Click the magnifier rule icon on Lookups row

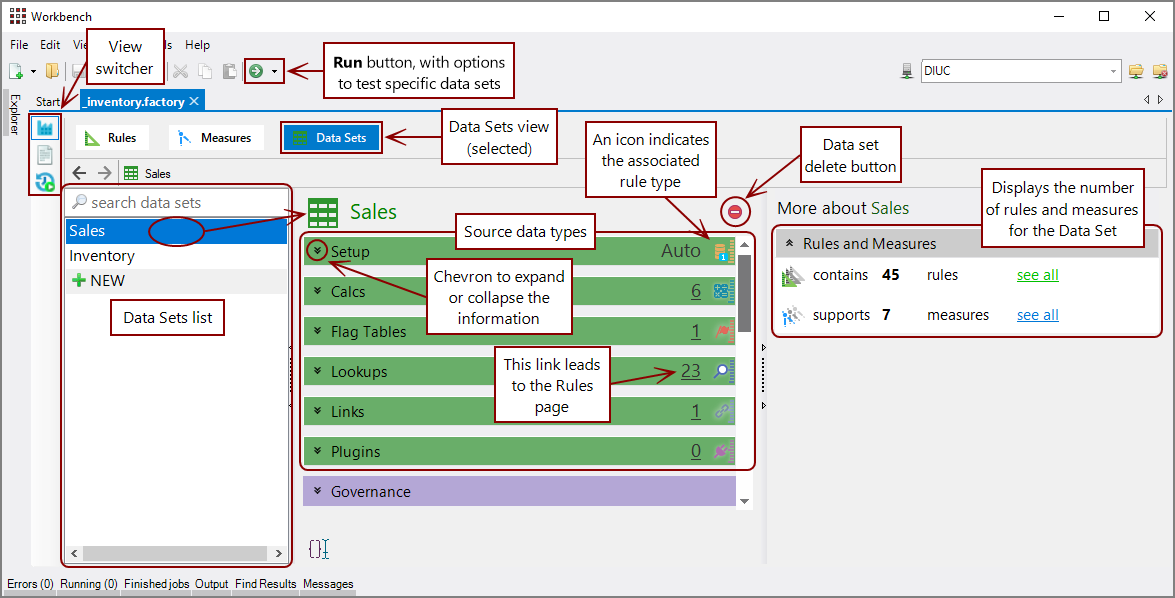pyautogui.click(x=722, y=371)
